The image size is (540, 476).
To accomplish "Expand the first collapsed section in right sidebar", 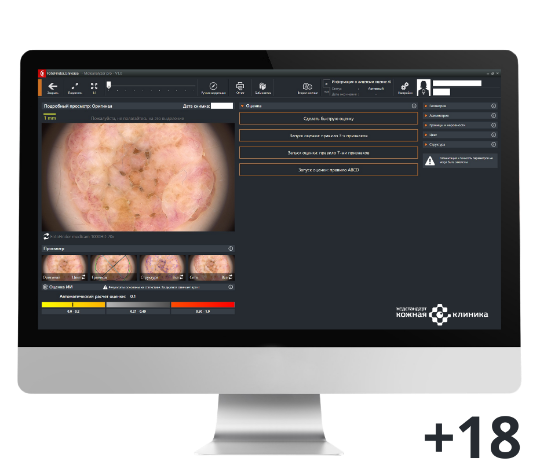I will (x=460, y=106).
